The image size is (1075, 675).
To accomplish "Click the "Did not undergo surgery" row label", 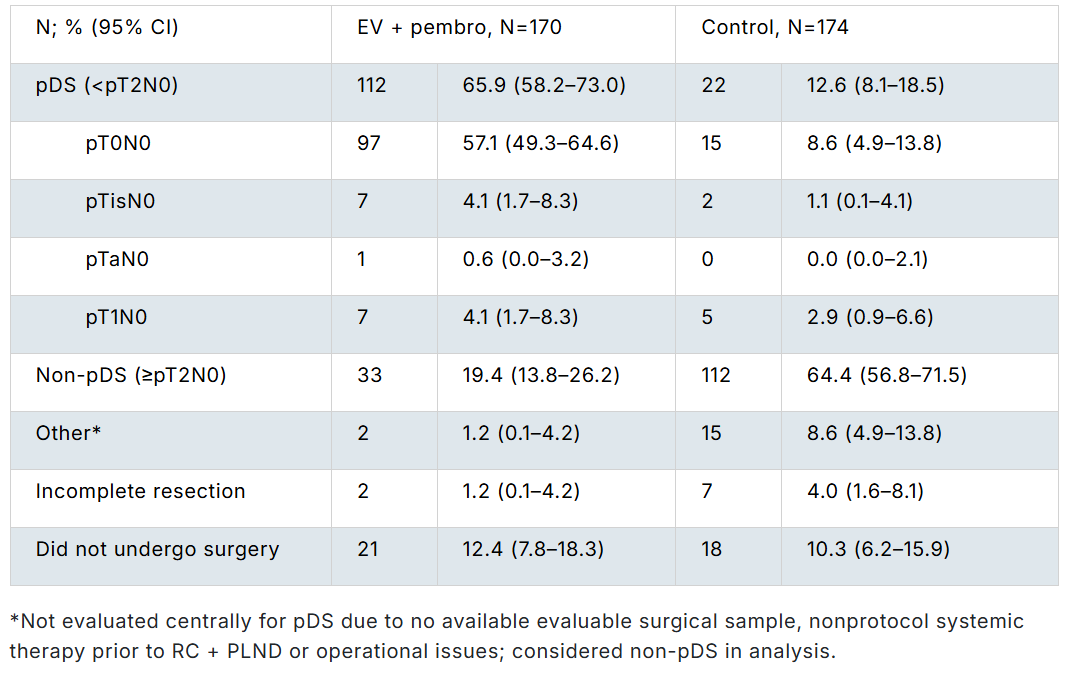I will (x=157, y=550).
